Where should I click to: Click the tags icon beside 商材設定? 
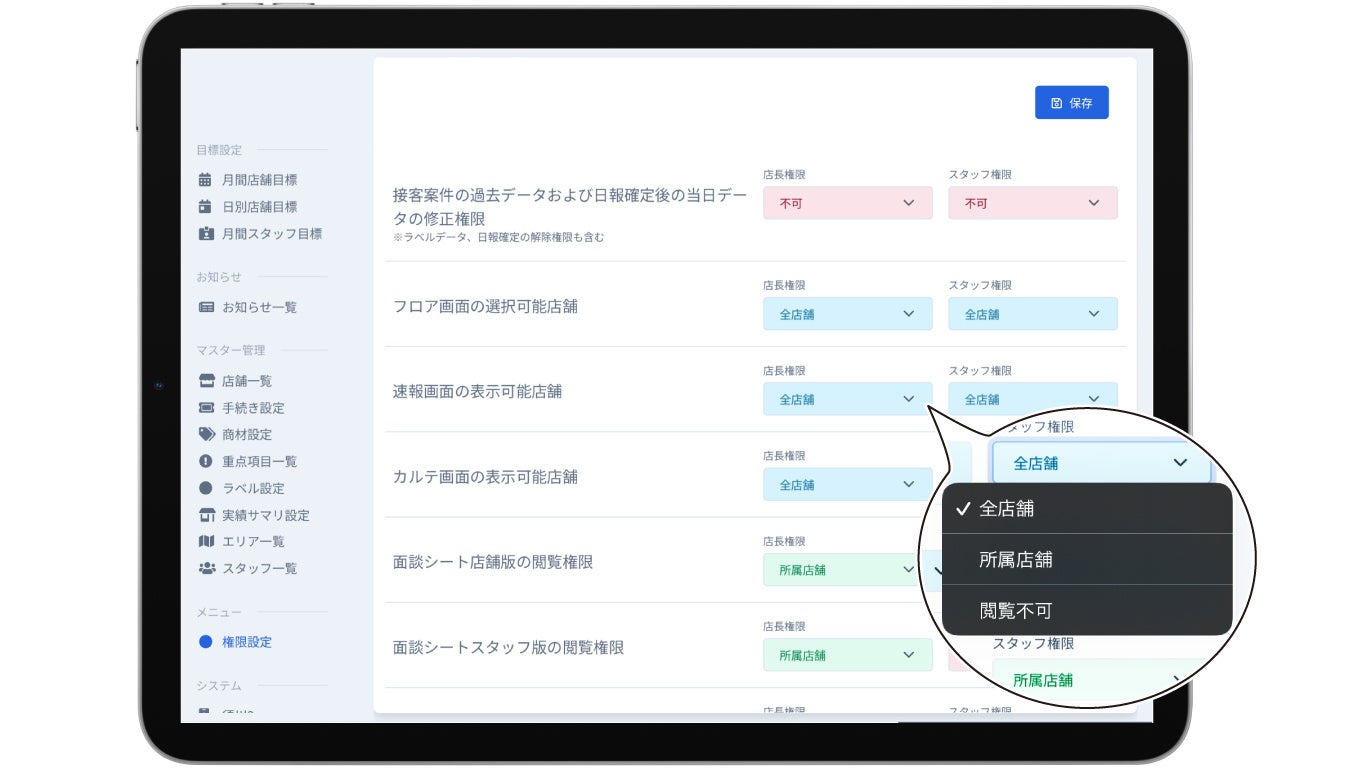tap(206, 435)
